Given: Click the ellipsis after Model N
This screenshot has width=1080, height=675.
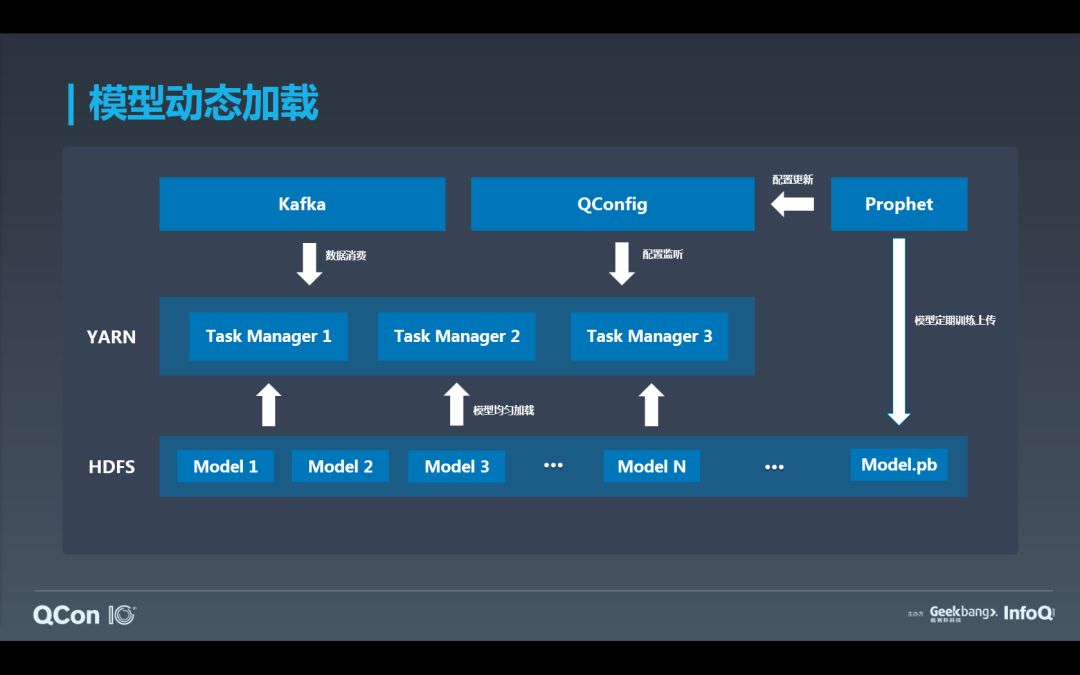Looking at the screenshot, I should point(774,467).
